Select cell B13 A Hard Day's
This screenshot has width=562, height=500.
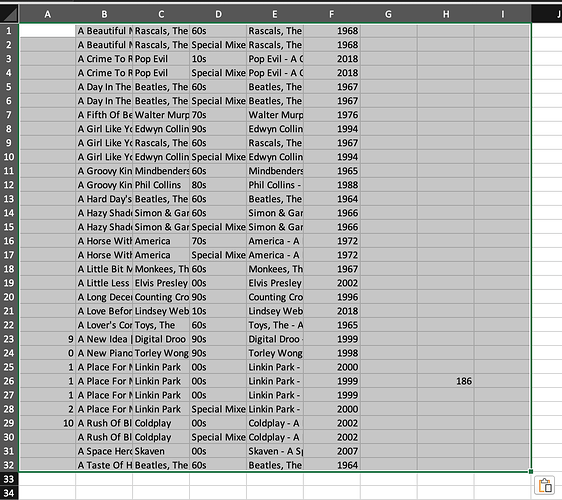(x=104, y=199)
